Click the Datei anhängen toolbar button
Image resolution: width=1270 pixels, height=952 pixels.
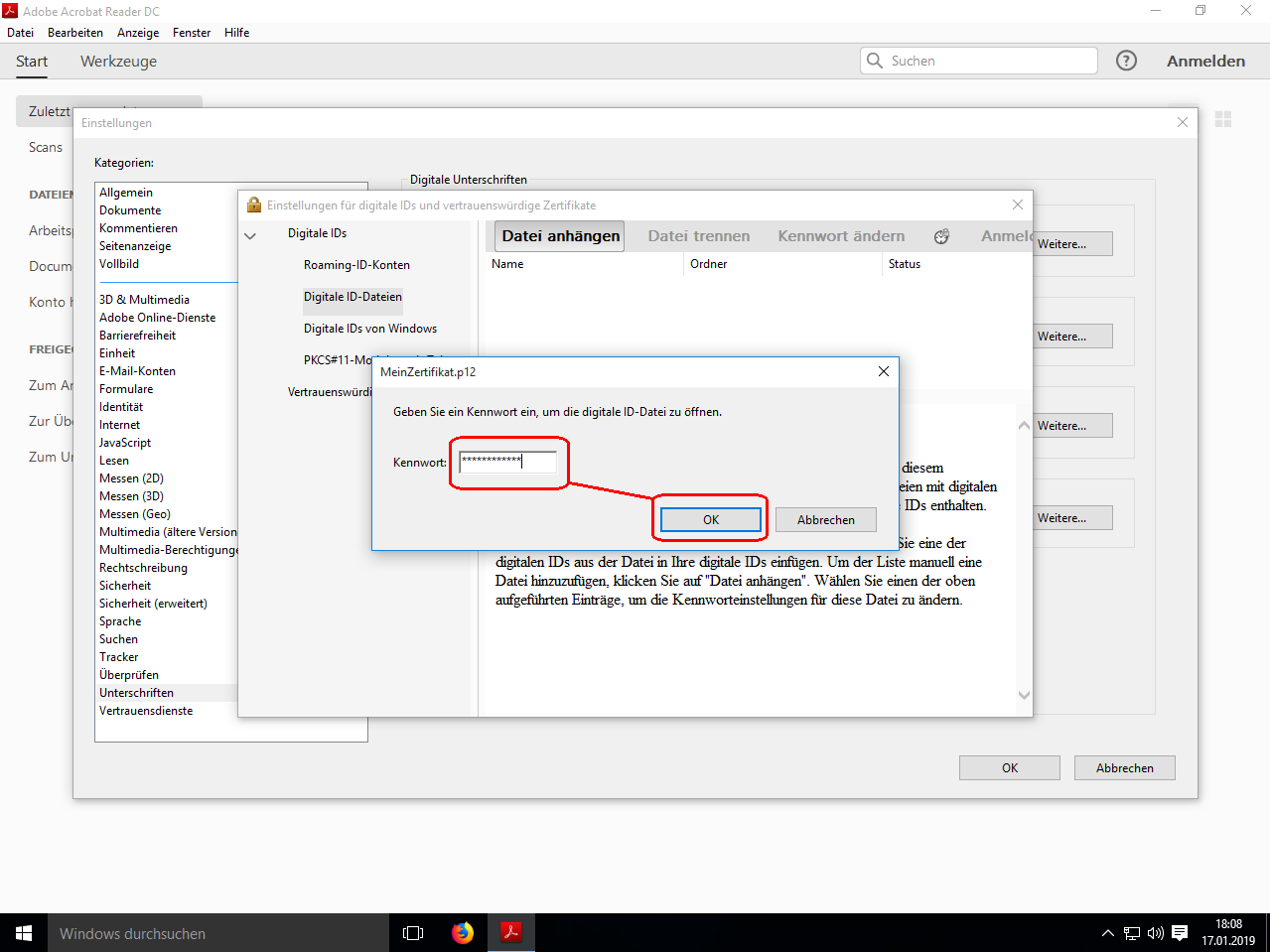560,236
